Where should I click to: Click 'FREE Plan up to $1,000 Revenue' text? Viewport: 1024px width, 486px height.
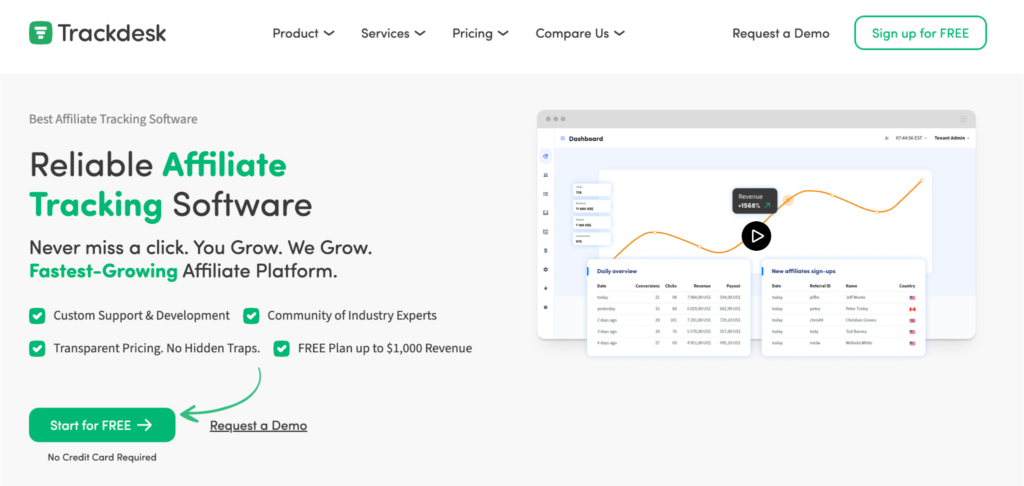[385, 348]
